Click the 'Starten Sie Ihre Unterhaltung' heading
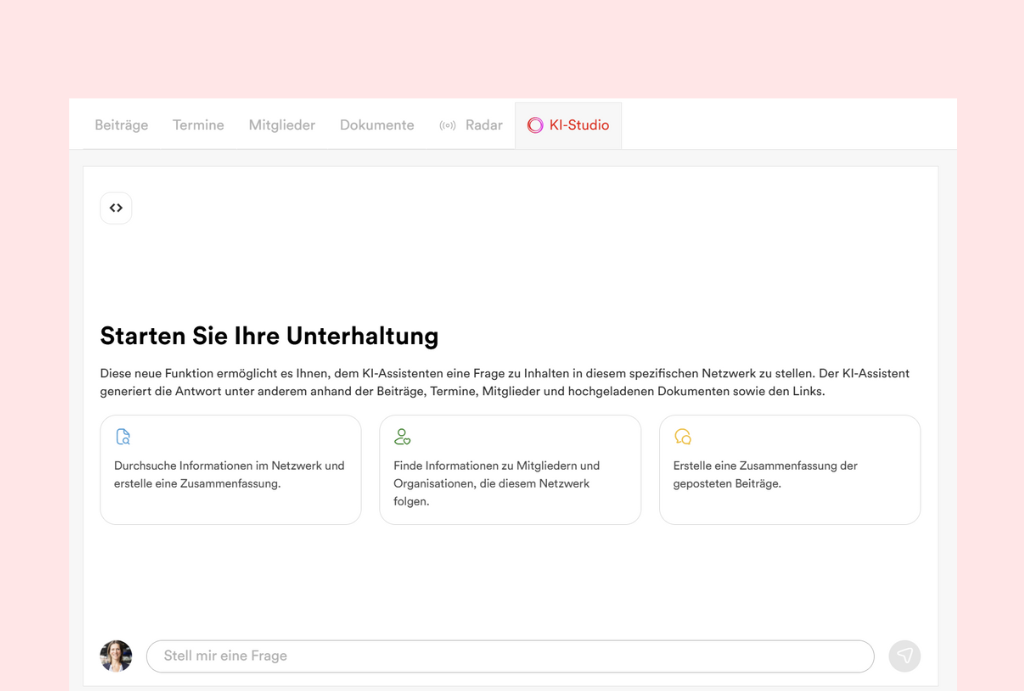The height and width of the screenshot is (691, 1024). (269, 335)
